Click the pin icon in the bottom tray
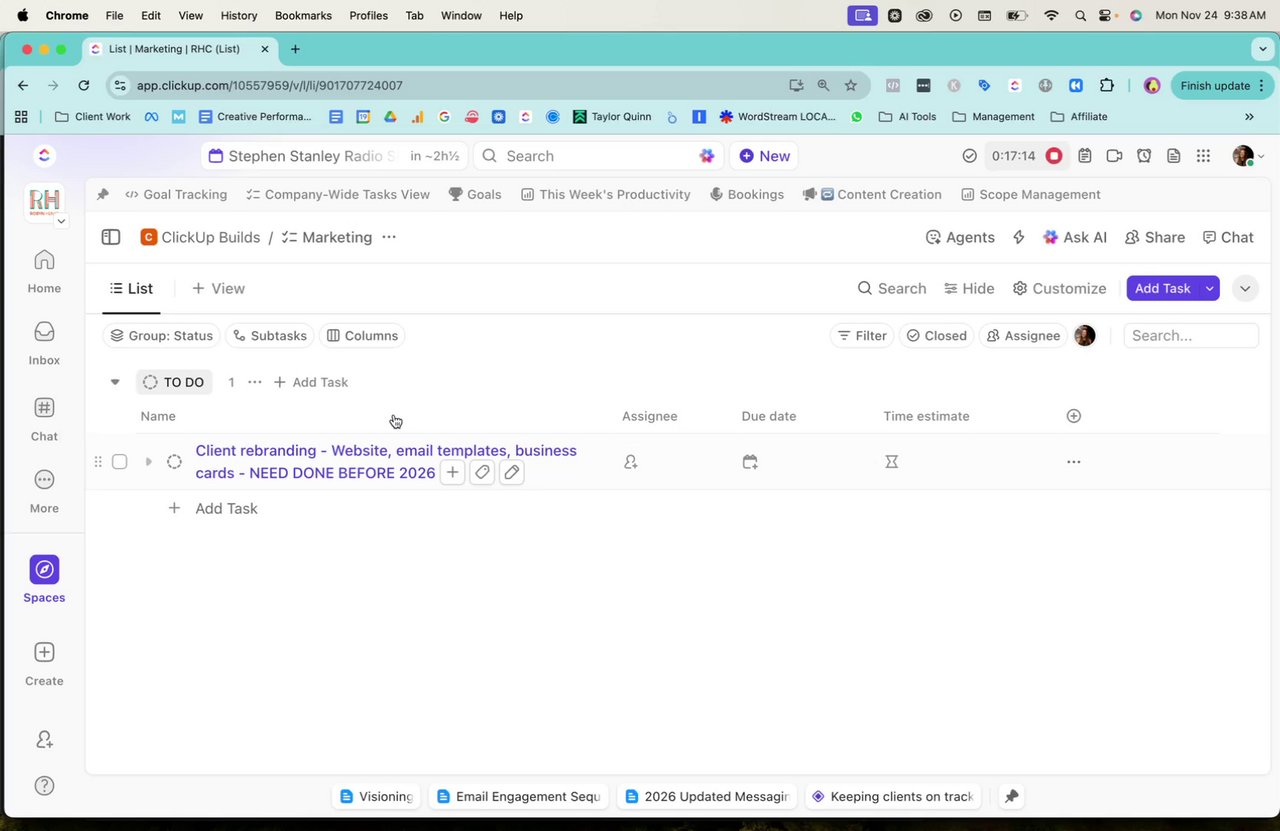This screenshot has width=1280, height=831. (x=1011, y=796)
